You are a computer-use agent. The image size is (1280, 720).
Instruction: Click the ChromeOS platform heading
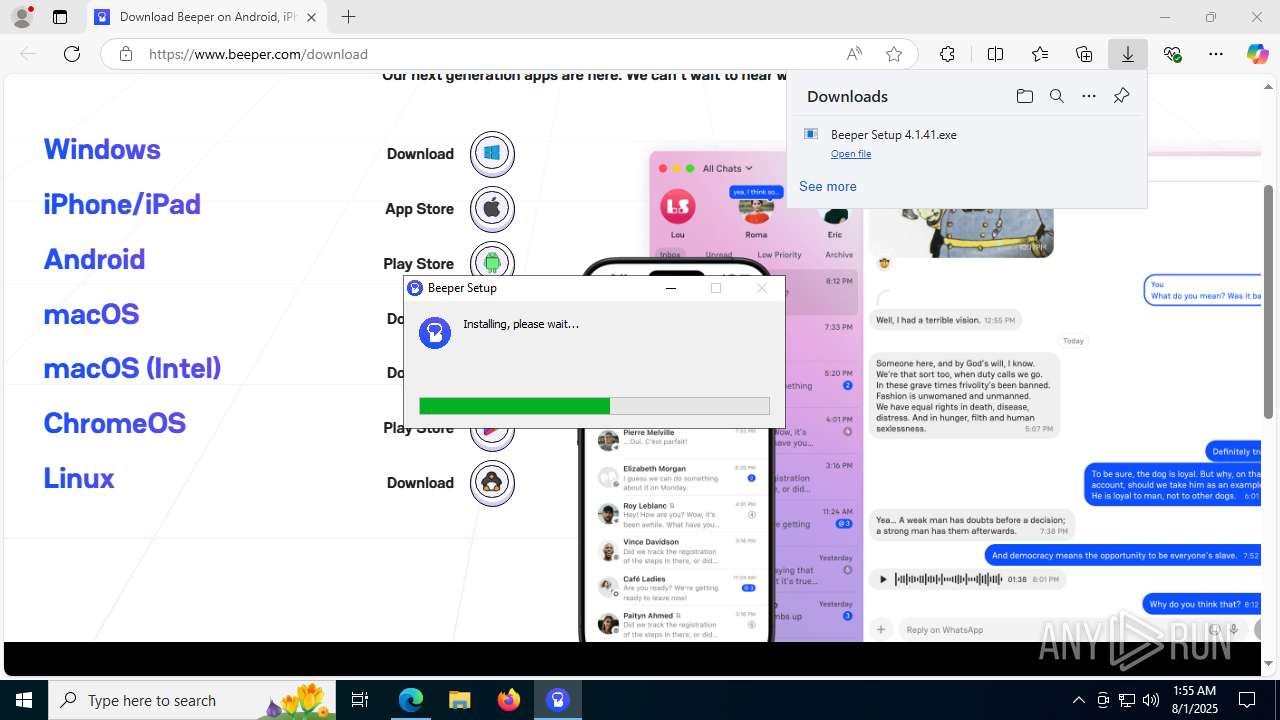(115, 423)
